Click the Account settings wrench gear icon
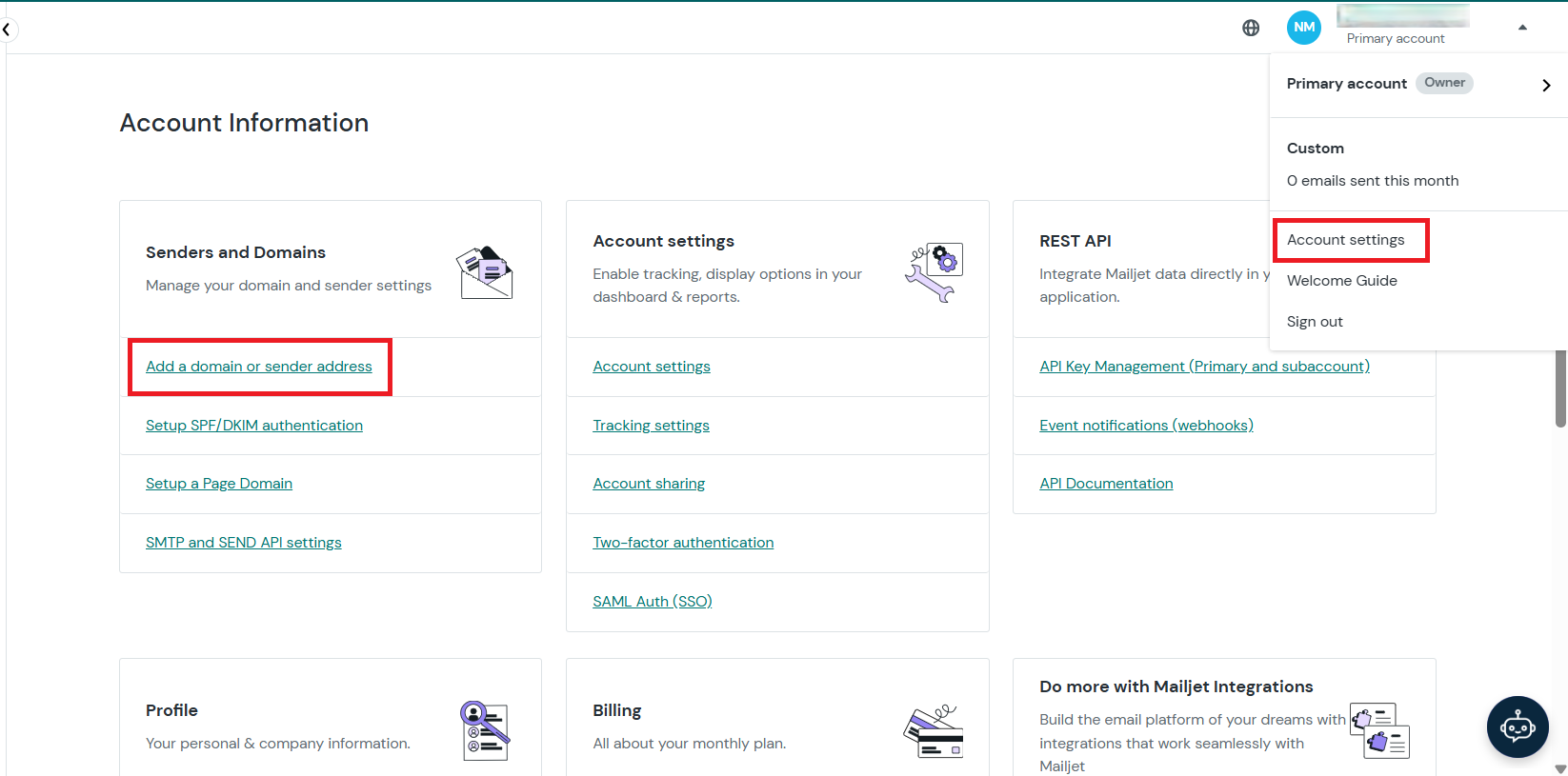Screen dimensions: 1568x776 coord(934,272)
